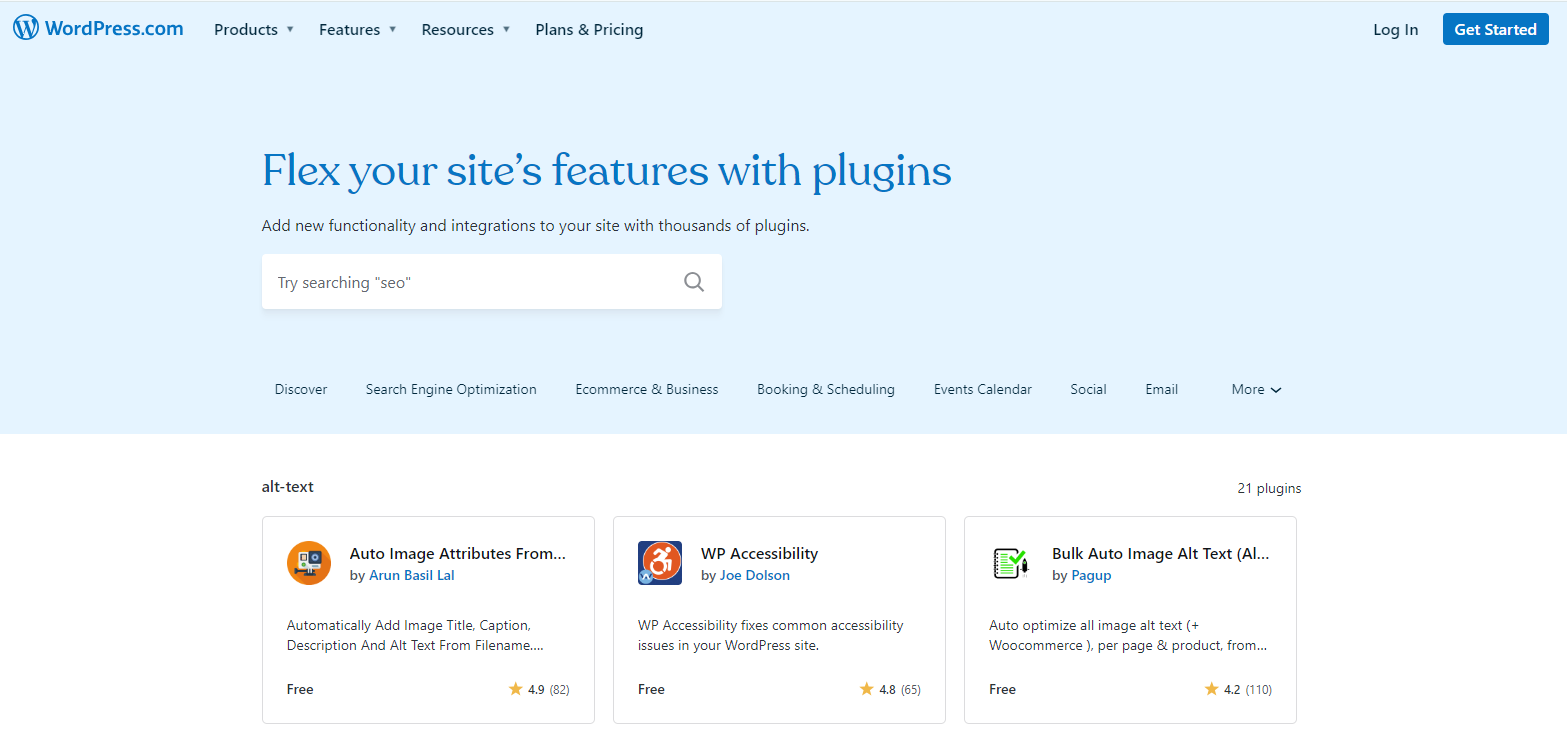Click the Log In link
This screenshot has height=730, width=1567.
[x=1396, y=29]
